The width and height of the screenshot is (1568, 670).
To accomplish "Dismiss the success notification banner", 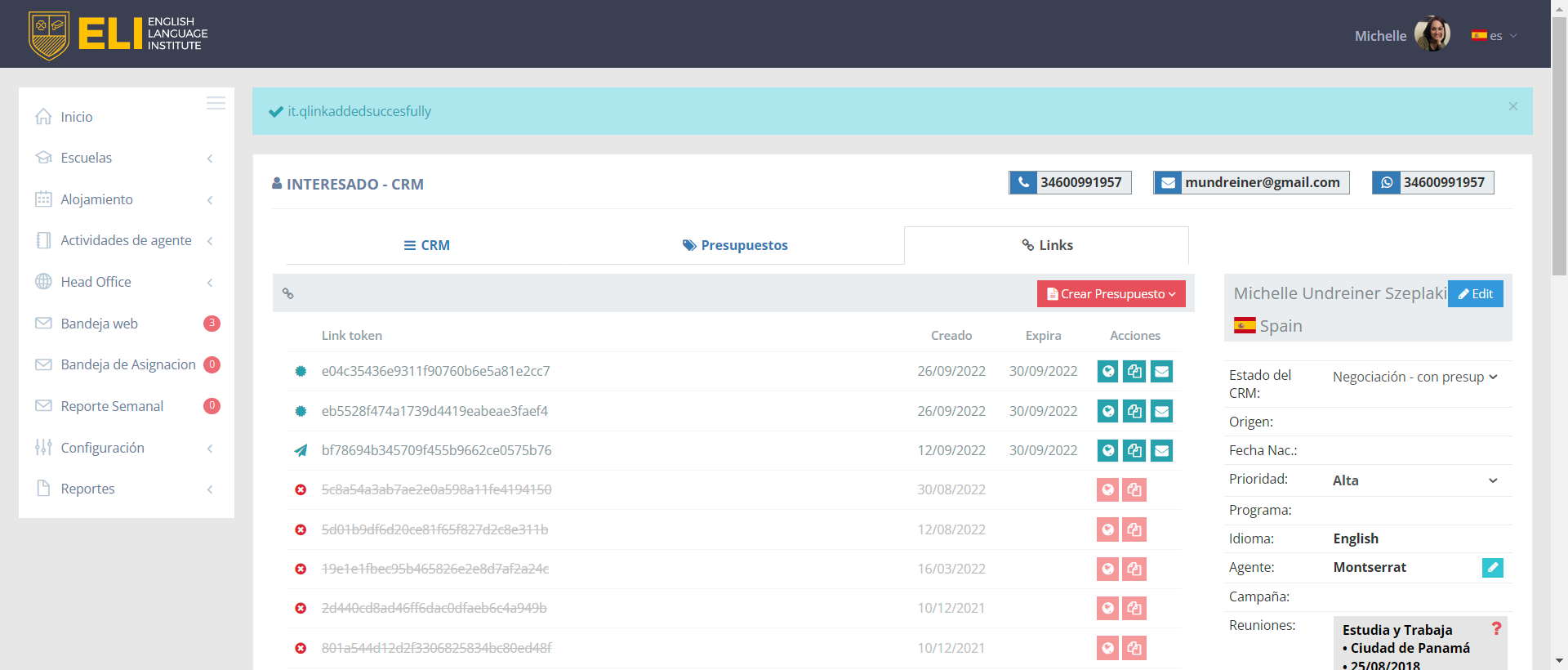I will [x=1512, y=106].
